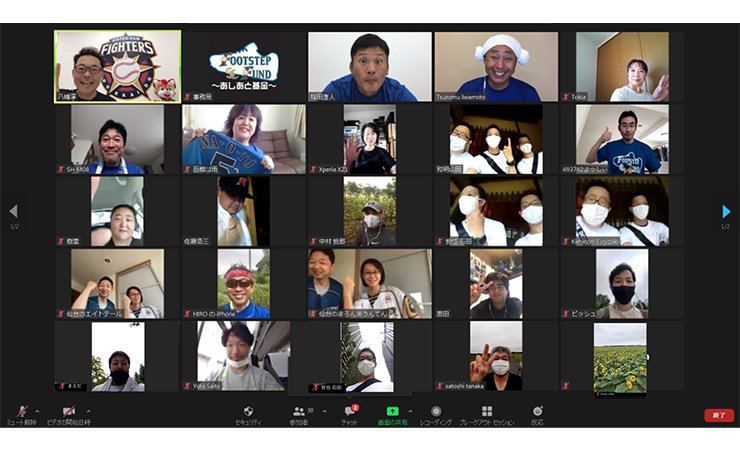Go to next gallery page with right arrow
This screenshot has height=450, width=740.
click(726, 211)
